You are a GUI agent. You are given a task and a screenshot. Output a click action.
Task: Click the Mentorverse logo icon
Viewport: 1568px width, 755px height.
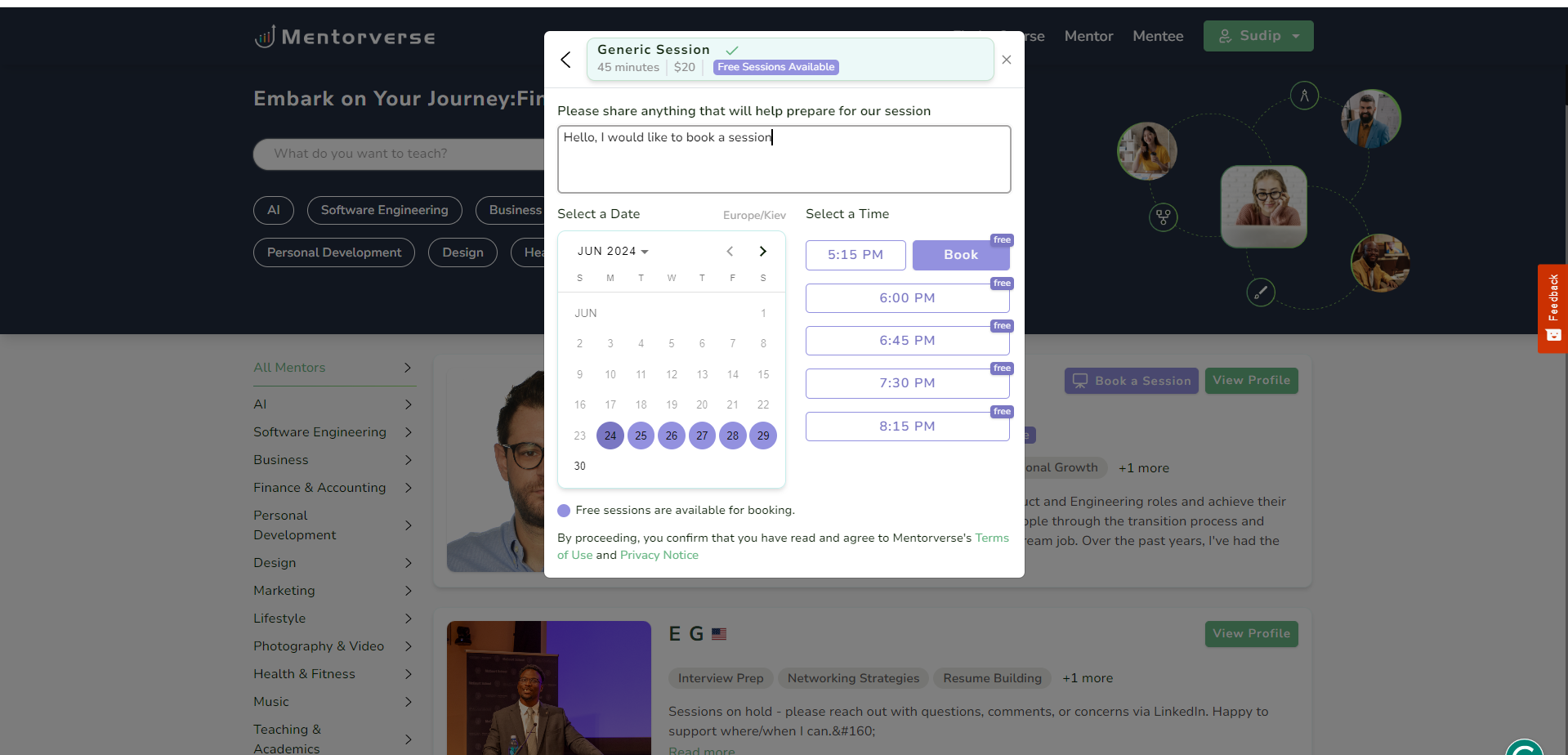click(x=263, y=36)
